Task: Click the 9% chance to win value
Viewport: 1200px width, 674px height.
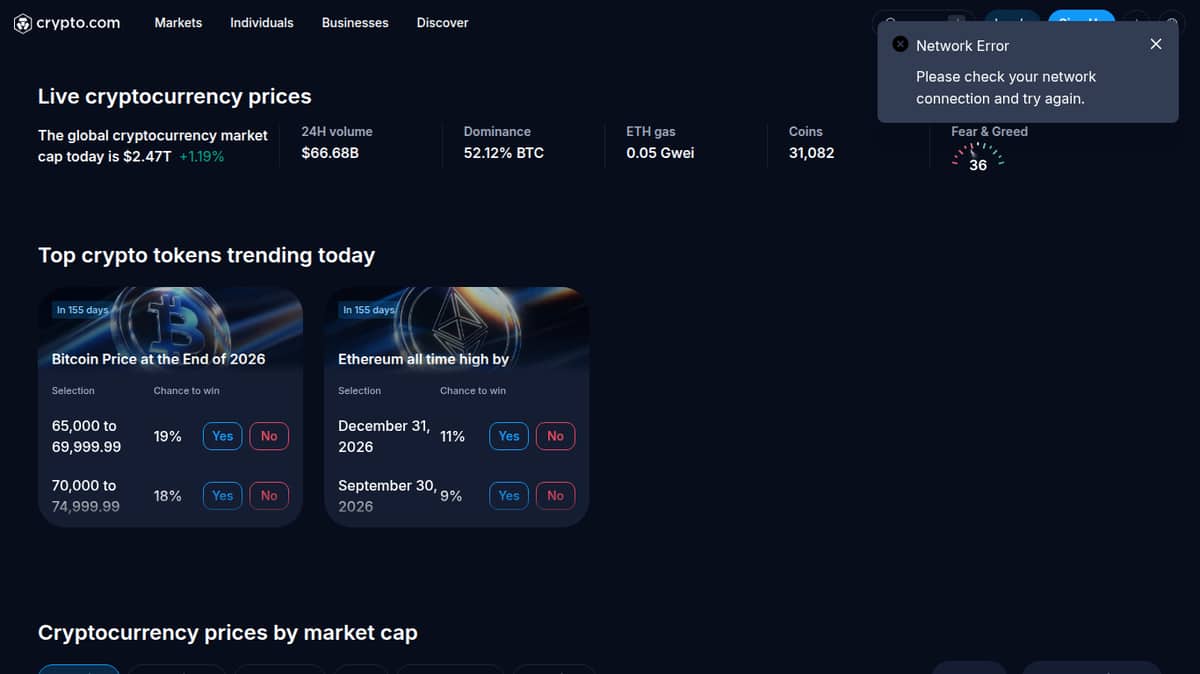Action: [451, 495]
